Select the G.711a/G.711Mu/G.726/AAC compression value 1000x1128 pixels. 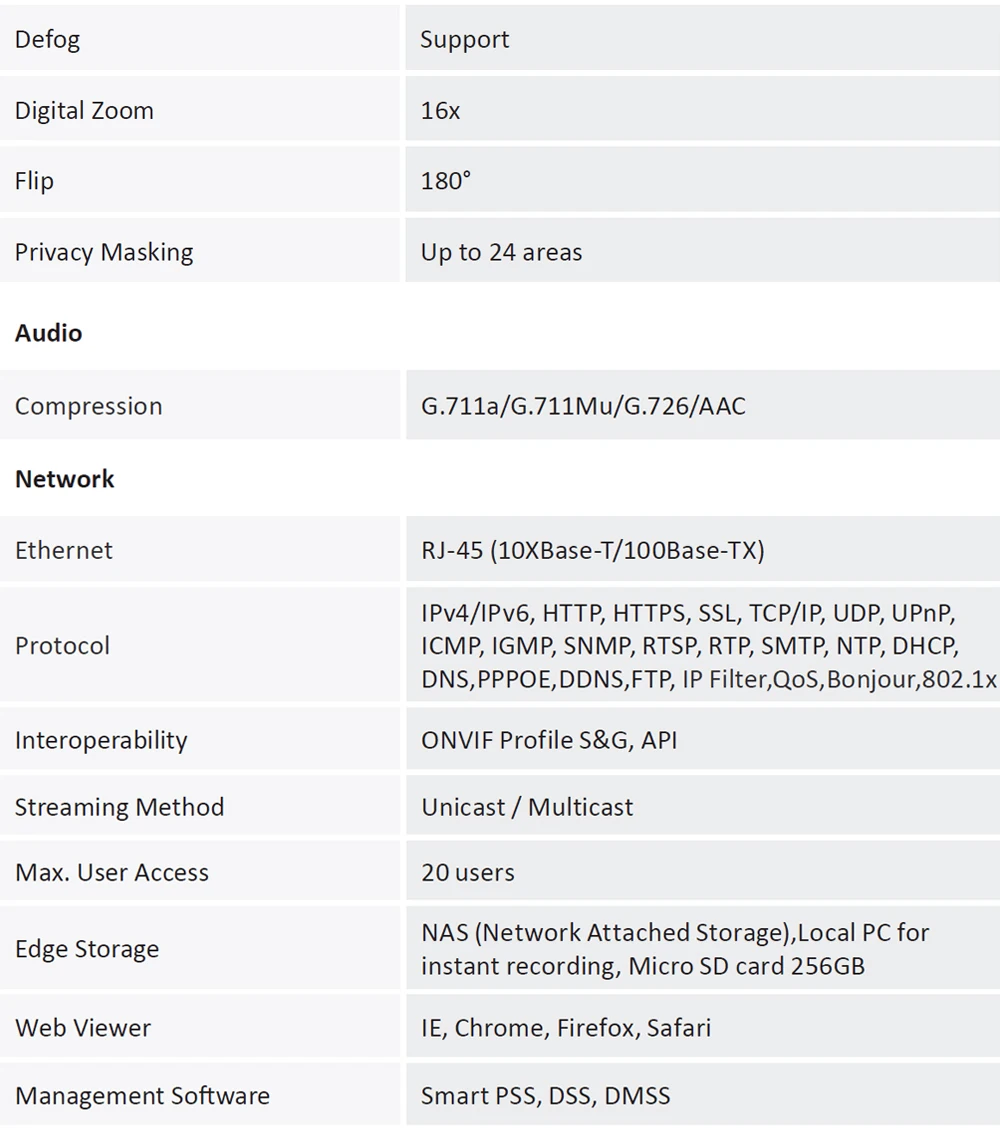583,406
